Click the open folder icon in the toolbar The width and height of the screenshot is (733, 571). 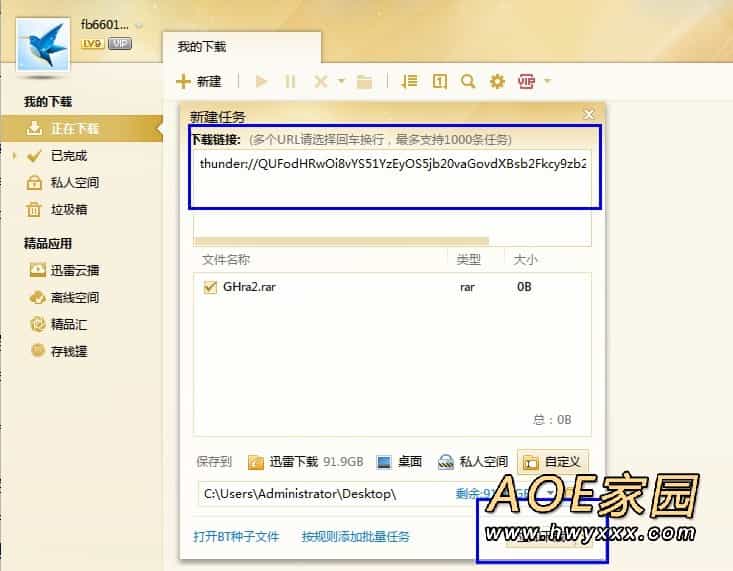point(365,81)
